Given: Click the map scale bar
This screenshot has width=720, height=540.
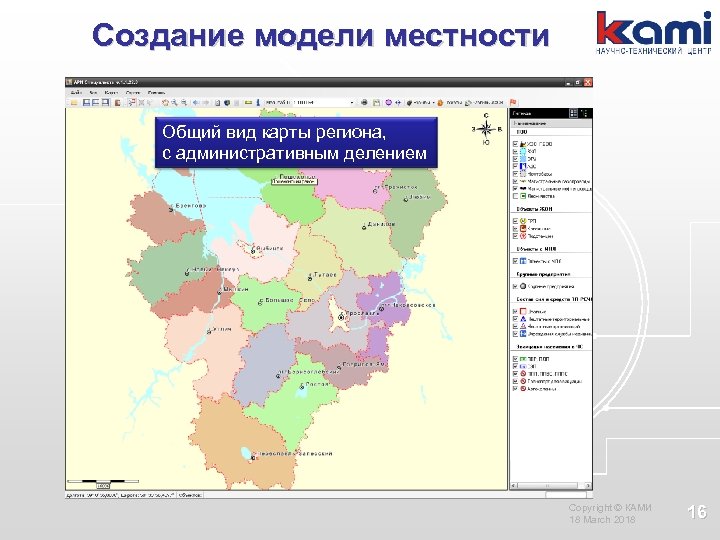Looking at the screenshot, I should point(103,483).
